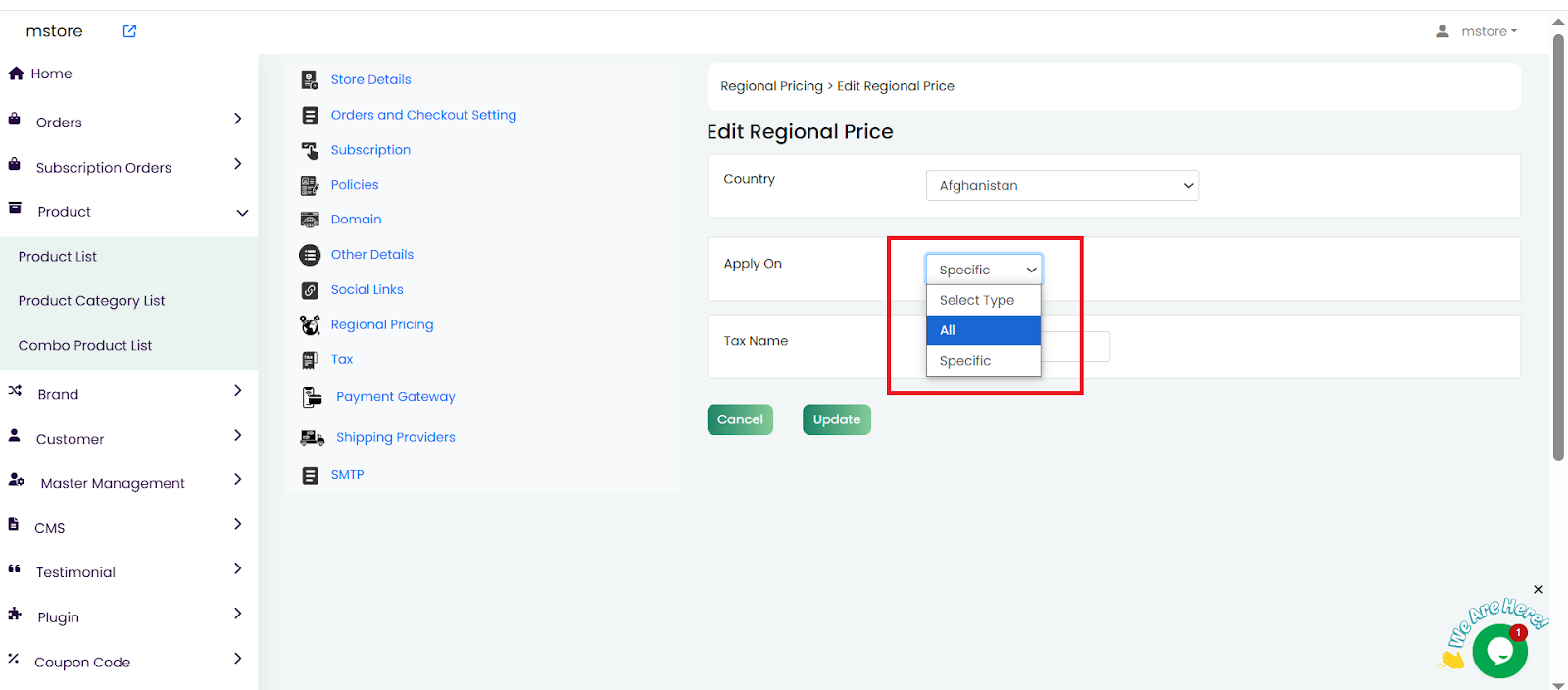Open Product Category List
The height and width of the screenshot is (690, 1568).
tap(91, 301)
